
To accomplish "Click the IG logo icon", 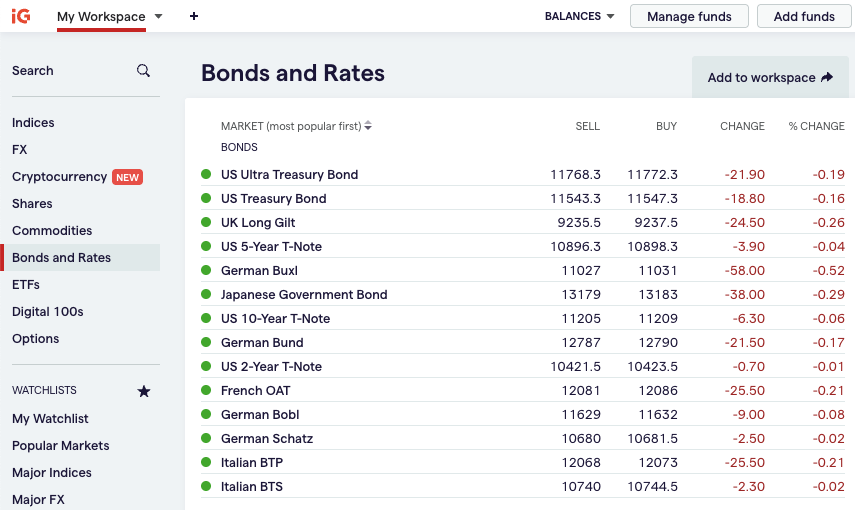I will point(21,16).
